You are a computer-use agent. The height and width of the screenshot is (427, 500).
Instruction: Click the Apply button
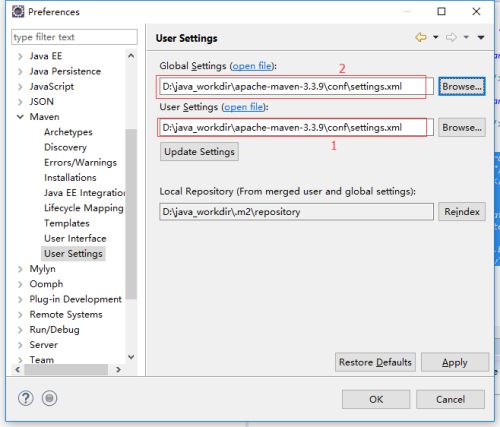click(455, 362)
